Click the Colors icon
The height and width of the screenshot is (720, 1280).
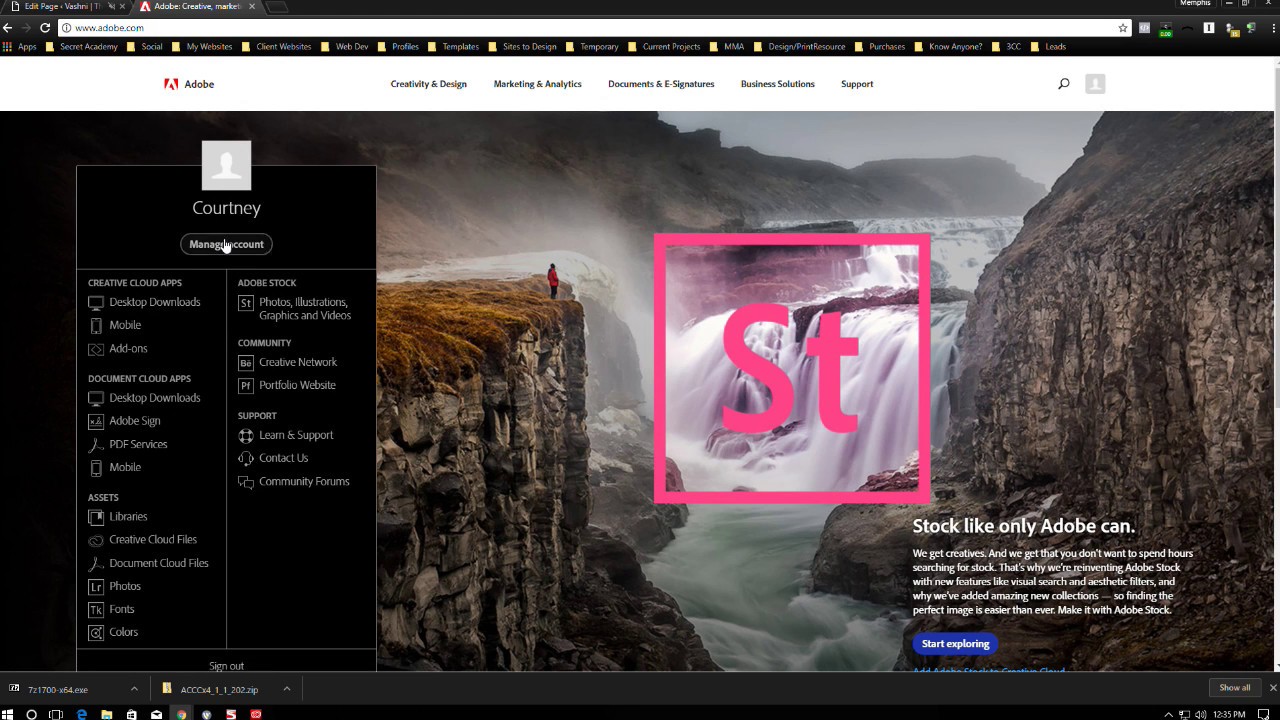click(96, 633)
